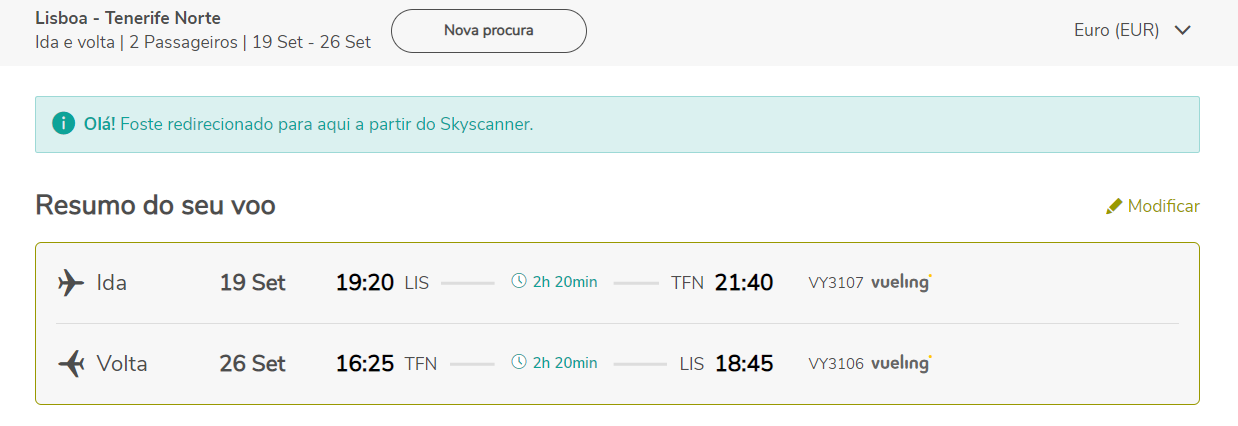Screen dimensions: 1238x426
Task: Click the Resumo do seu voo heading
Action: [x=155, y=205]
